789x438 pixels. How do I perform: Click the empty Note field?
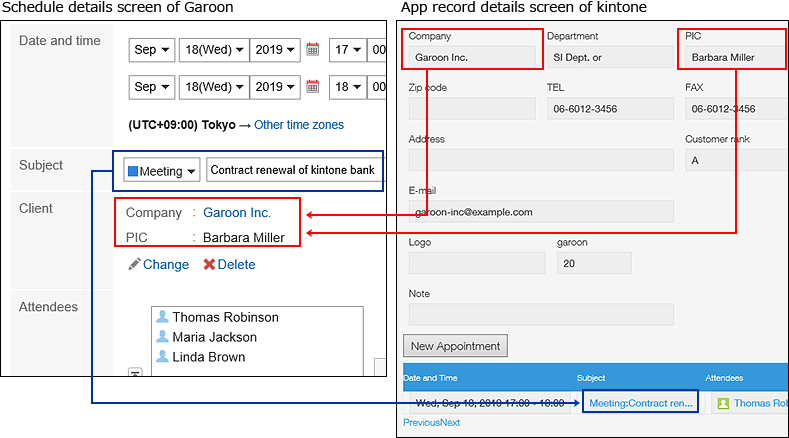coord(541,315)
